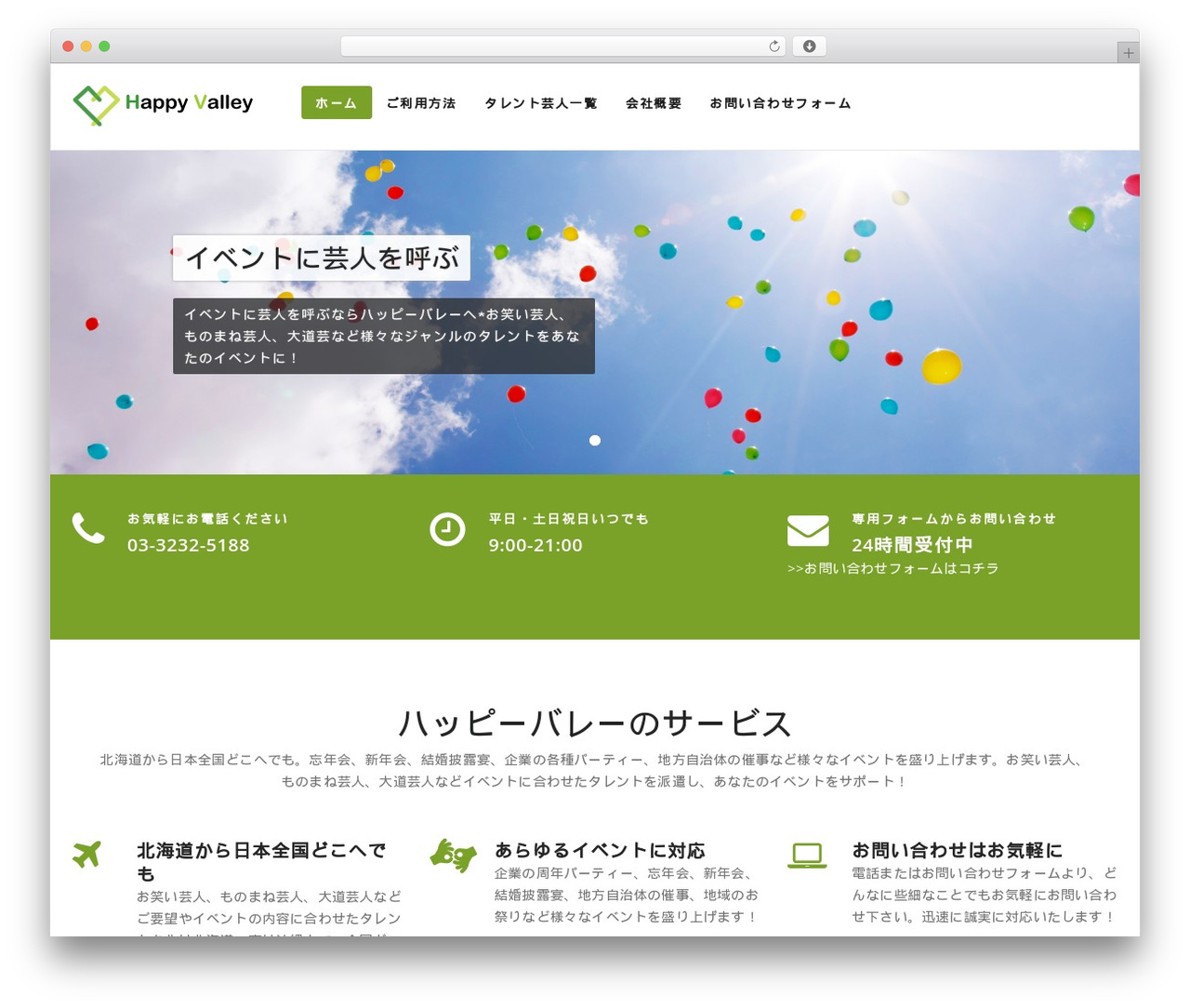
Task: Click the clock icon beside 9:00-21:00
Action: pyautogui.click(x=447, y=528)
